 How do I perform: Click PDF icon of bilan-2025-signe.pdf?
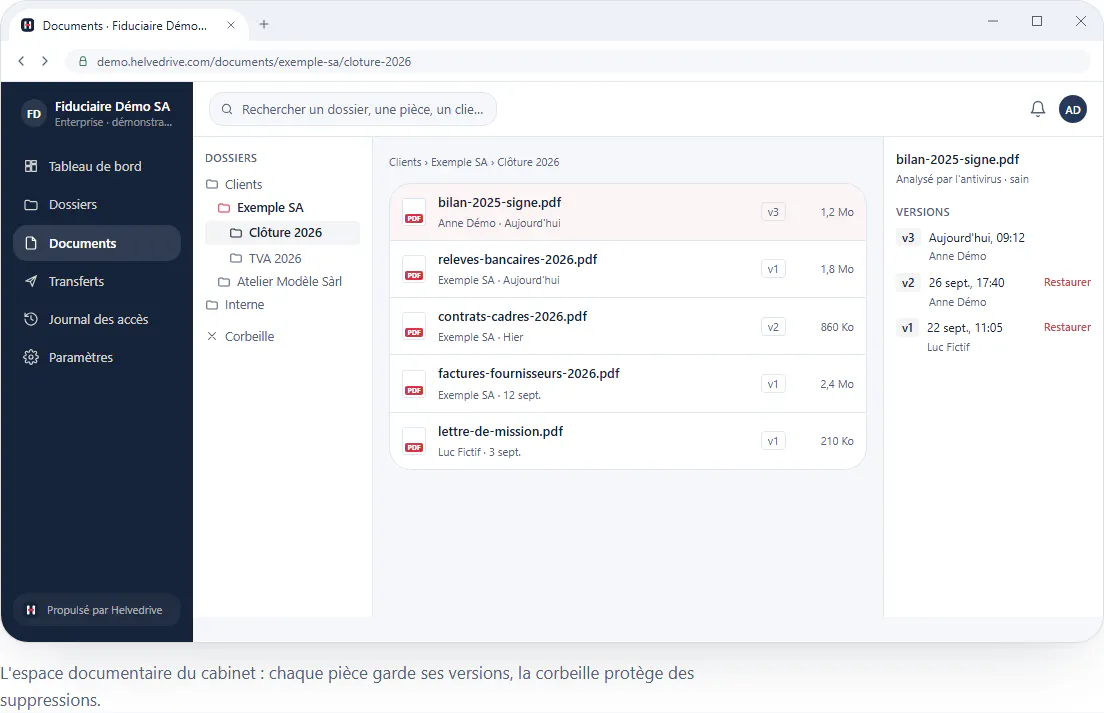tap(414, 212)
